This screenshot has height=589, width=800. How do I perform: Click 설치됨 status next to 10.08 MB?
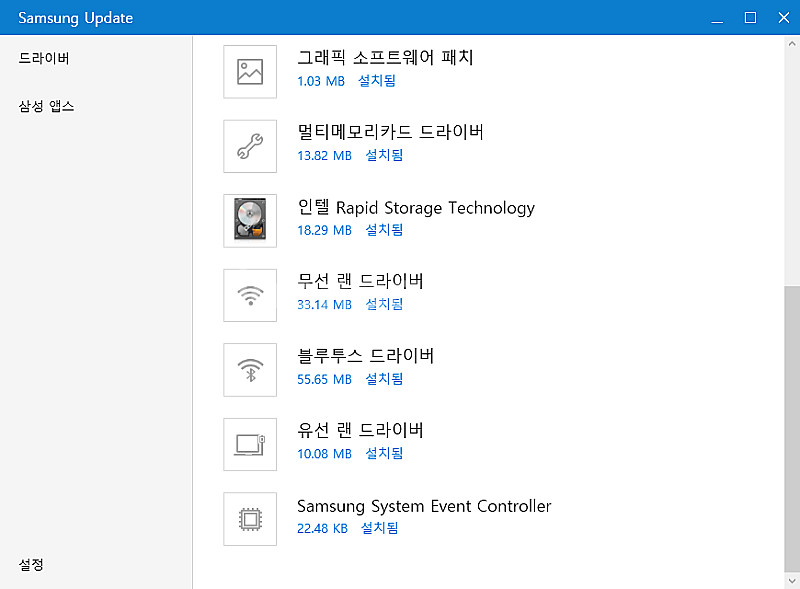(x=385, y=453)
